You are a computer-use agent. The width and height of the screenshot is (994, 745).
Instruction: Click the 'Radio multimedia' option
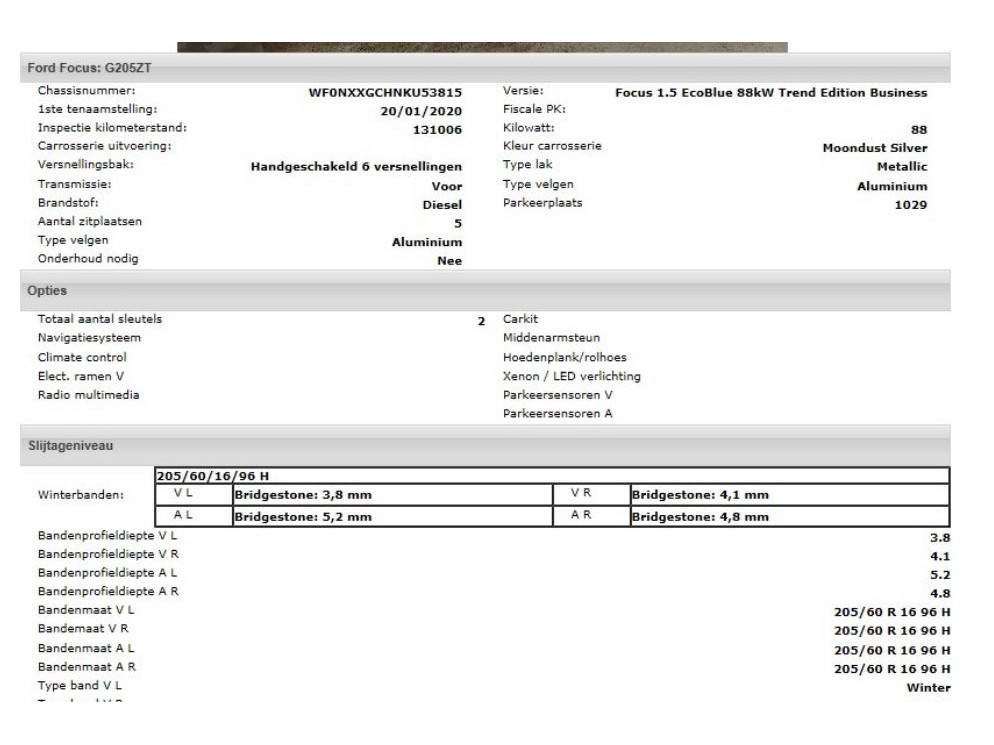(x=88, y=395)
